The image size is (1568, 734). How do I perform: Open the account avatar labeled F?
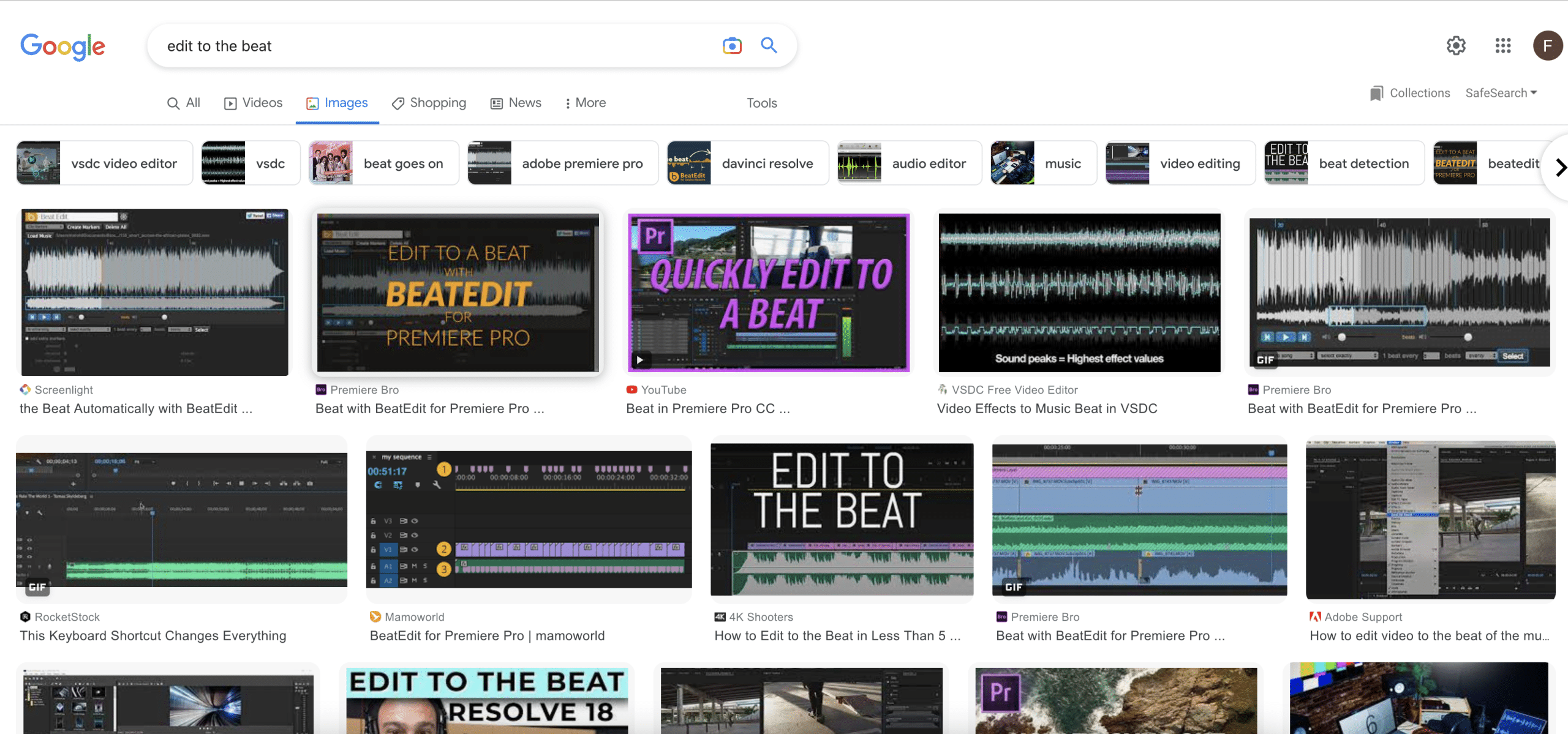pos(1547,45)
